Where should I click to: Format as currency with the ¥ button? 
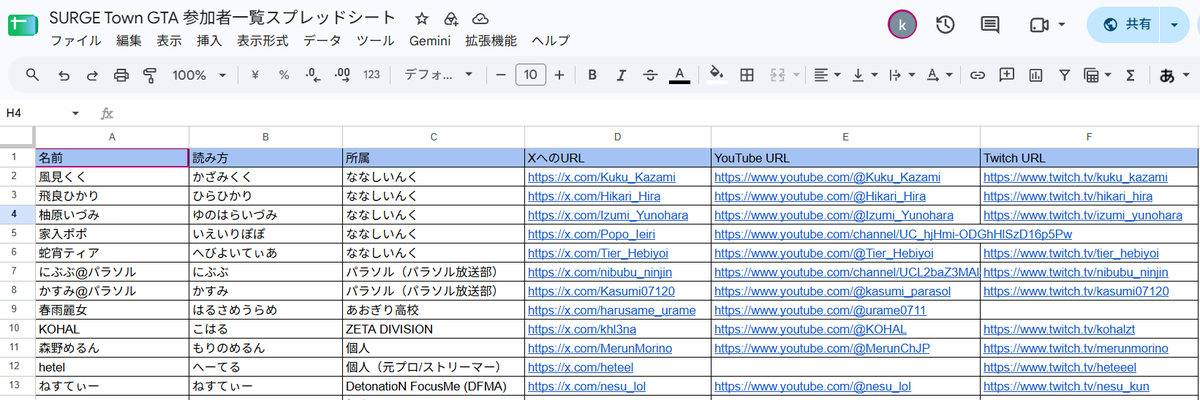pos(255,75)
